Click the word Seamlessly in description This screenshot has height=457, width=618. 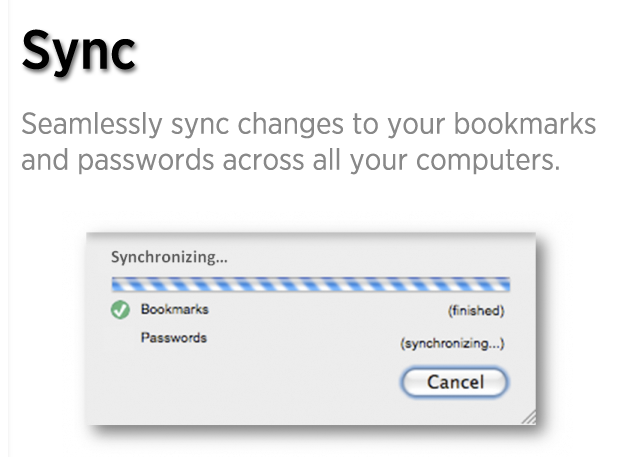coord(91,125)
